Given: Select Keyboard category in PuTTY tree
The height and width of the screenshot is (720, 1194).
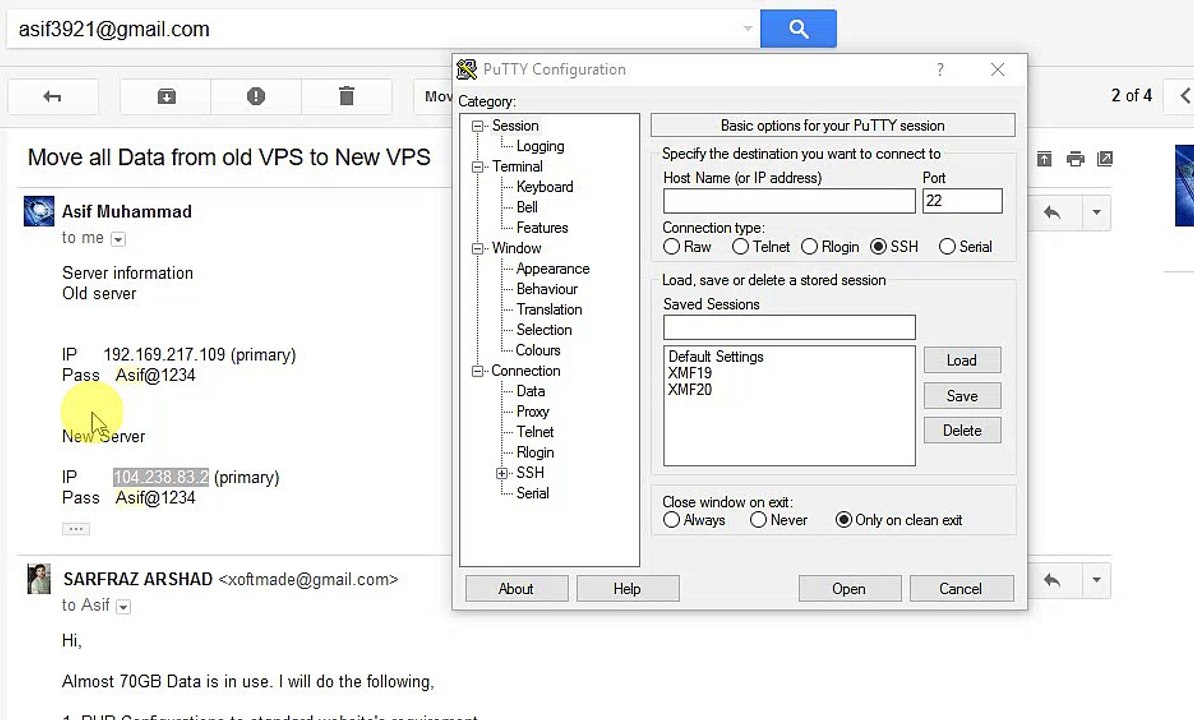Looking at the screenshot, I should [544, 186].
